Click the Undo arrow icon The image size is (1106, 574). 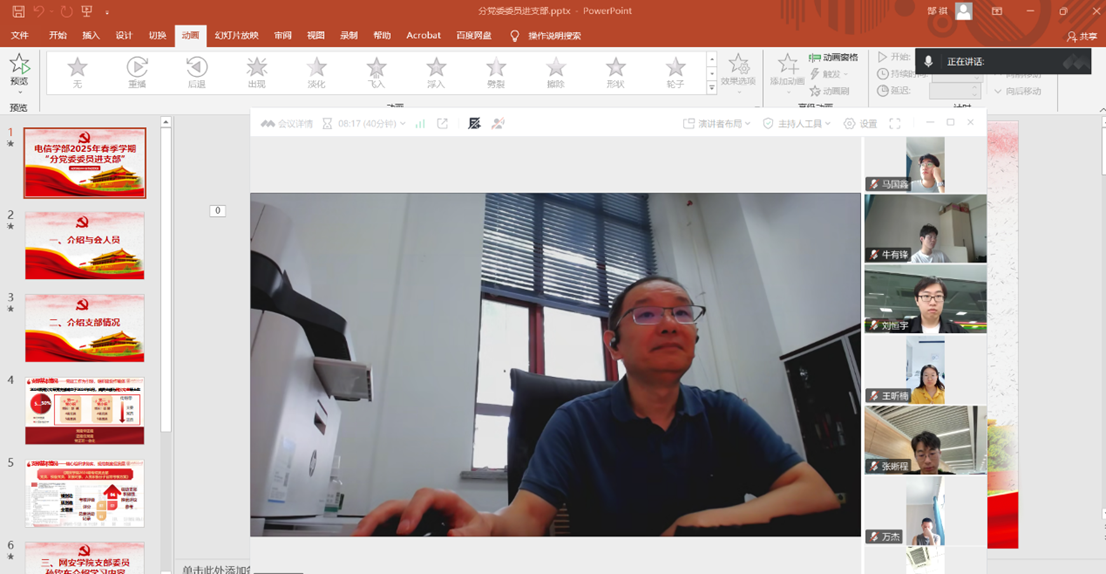40,11
